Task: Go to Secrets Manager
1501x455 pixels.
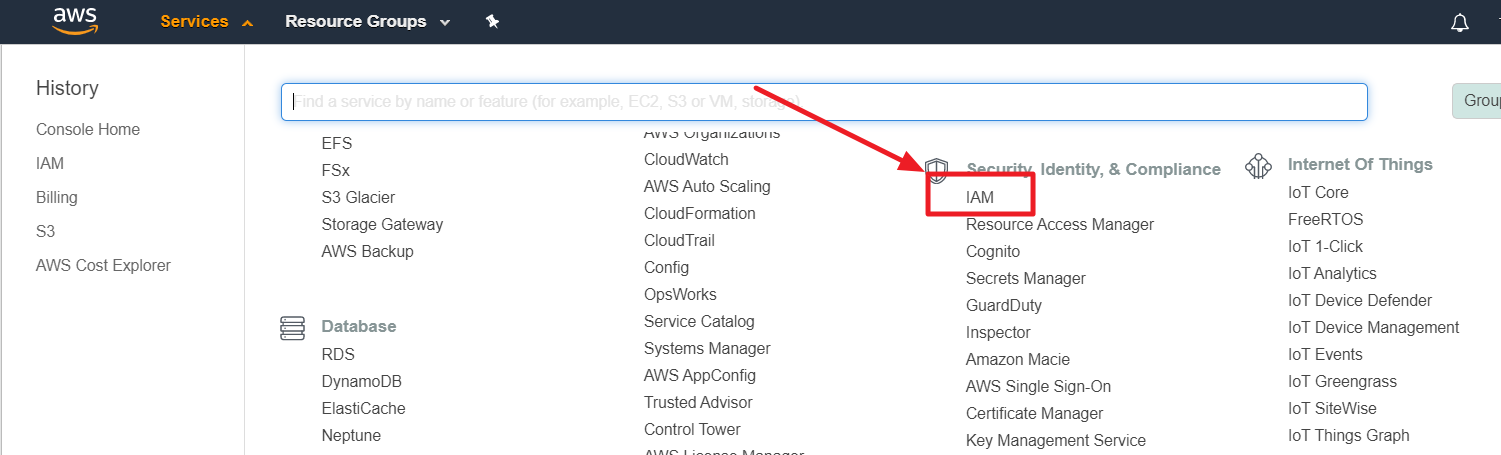Action: coord(1025,278)
